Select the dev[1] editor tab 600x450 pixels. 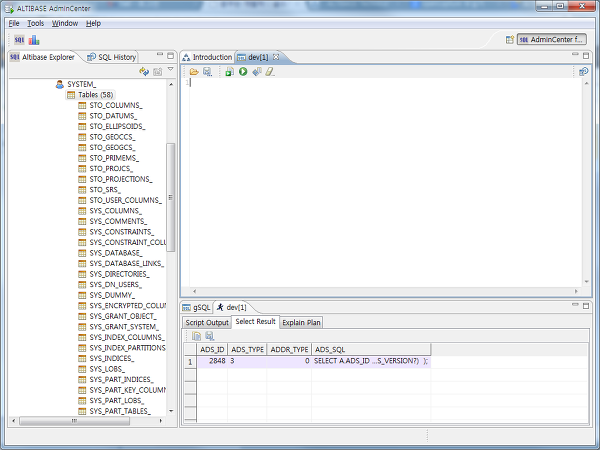coord(258,57)
